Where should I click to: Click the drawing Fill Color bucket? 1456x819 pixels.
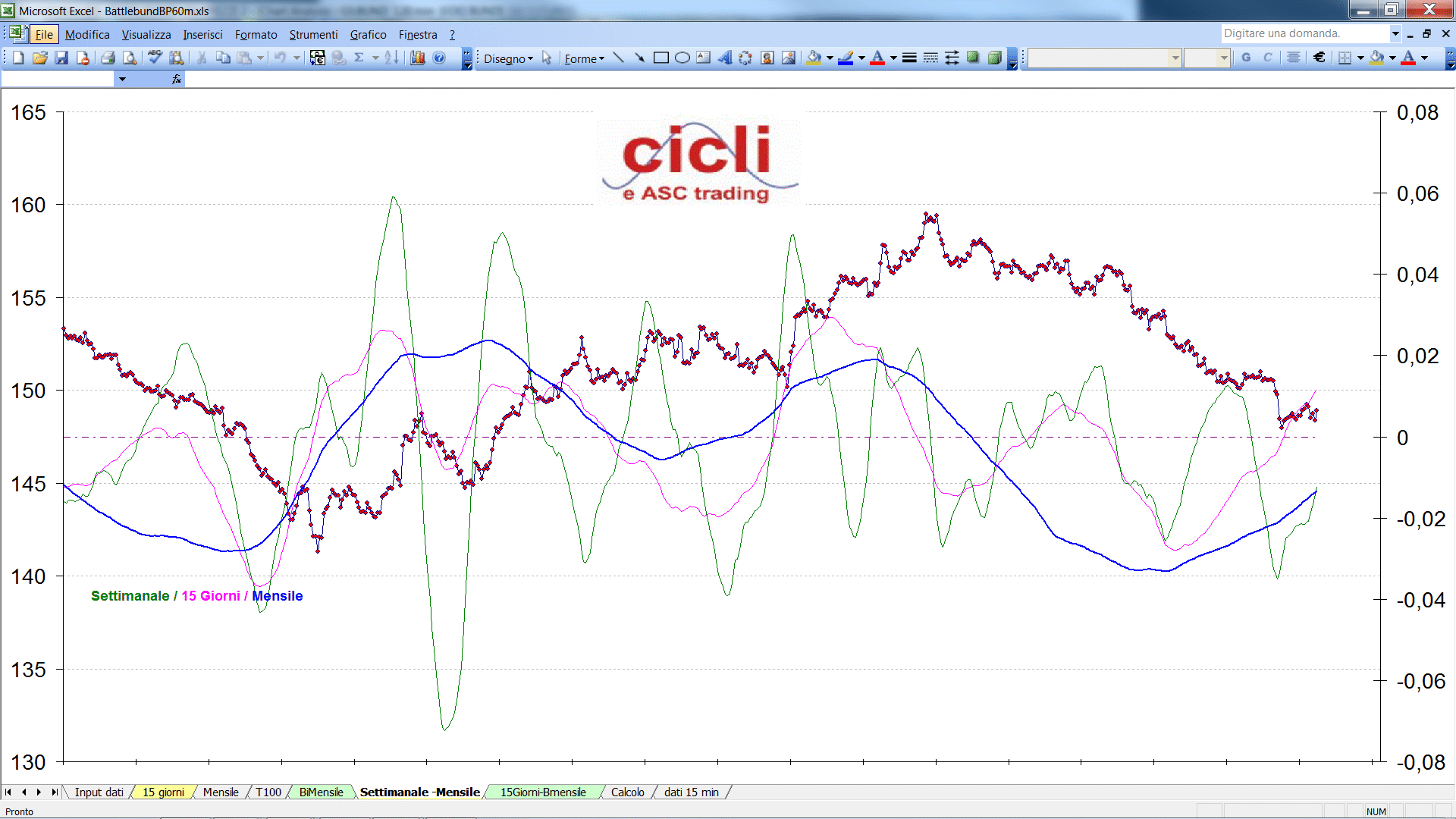point(814,58)
